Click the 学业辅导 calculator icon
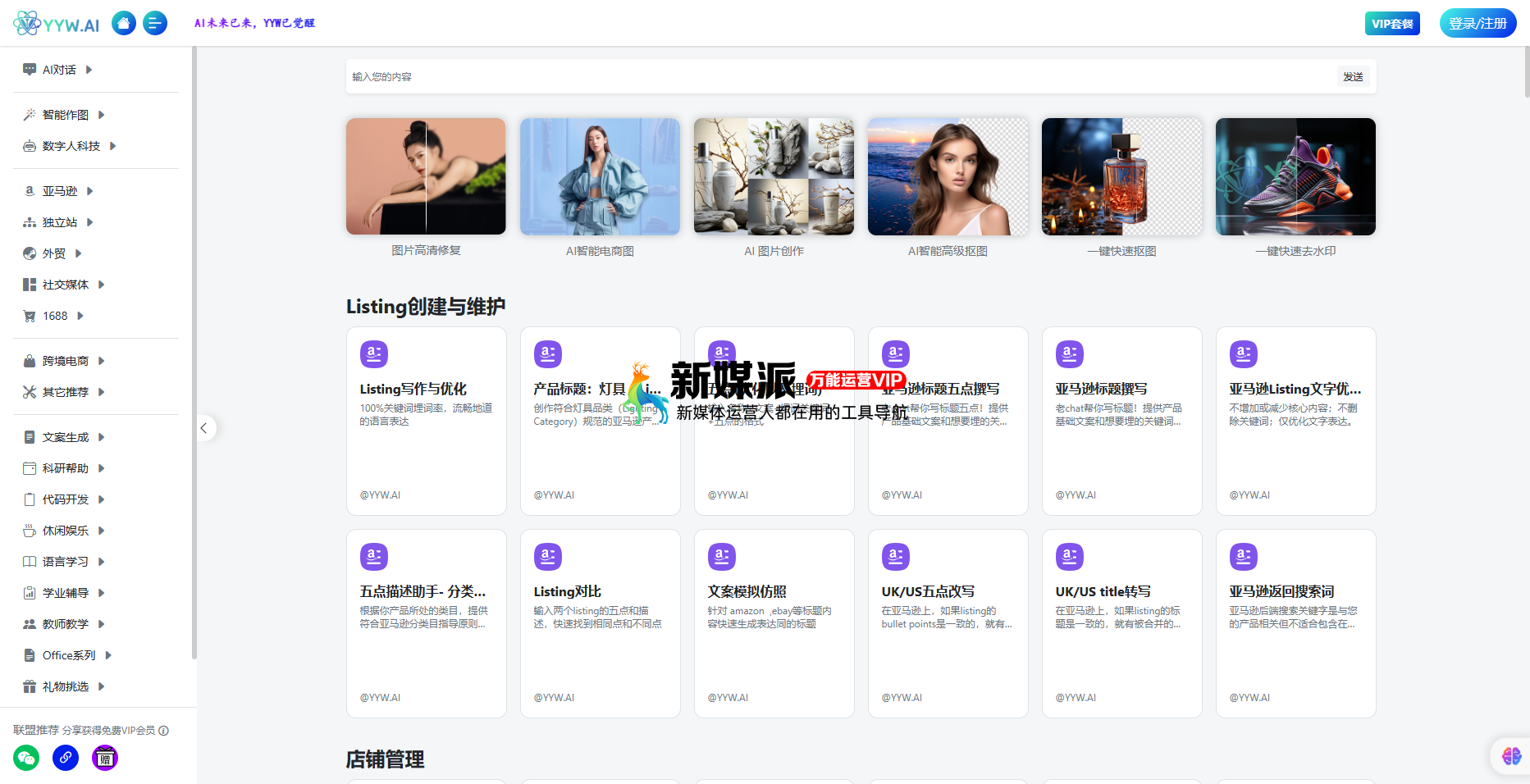 click(30, 593)
